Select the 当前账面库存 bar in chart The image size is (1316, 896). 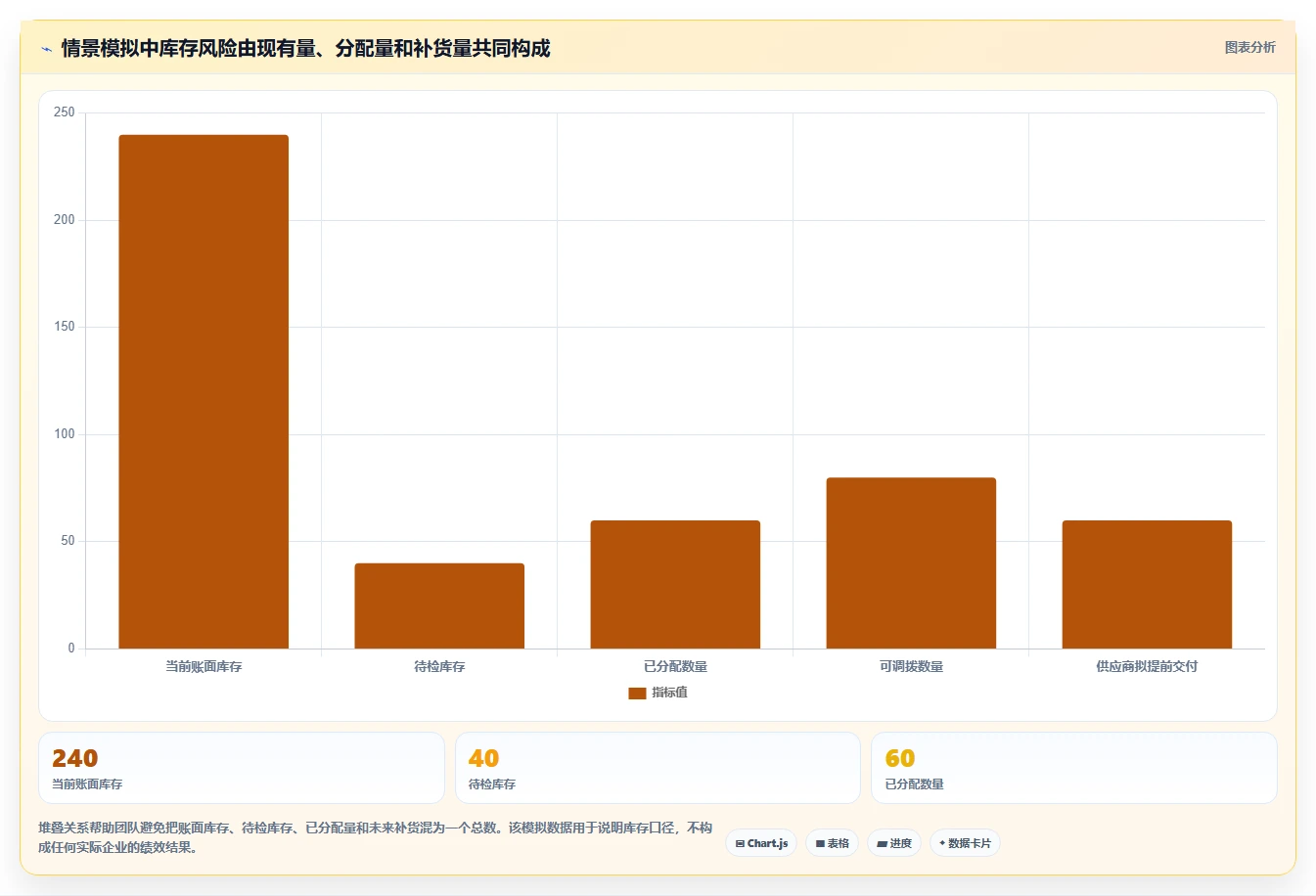pos(204,391)
